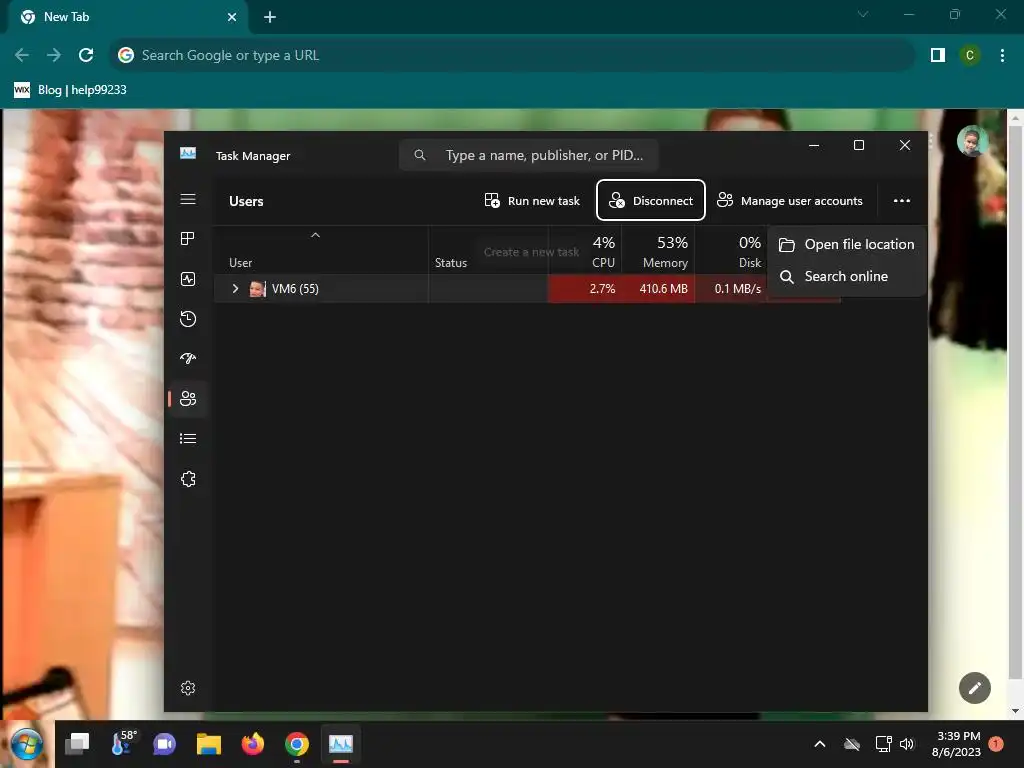The image size is (1024, 768).
Task: Open Chrome tab search chevron
Action: (863, 14)
